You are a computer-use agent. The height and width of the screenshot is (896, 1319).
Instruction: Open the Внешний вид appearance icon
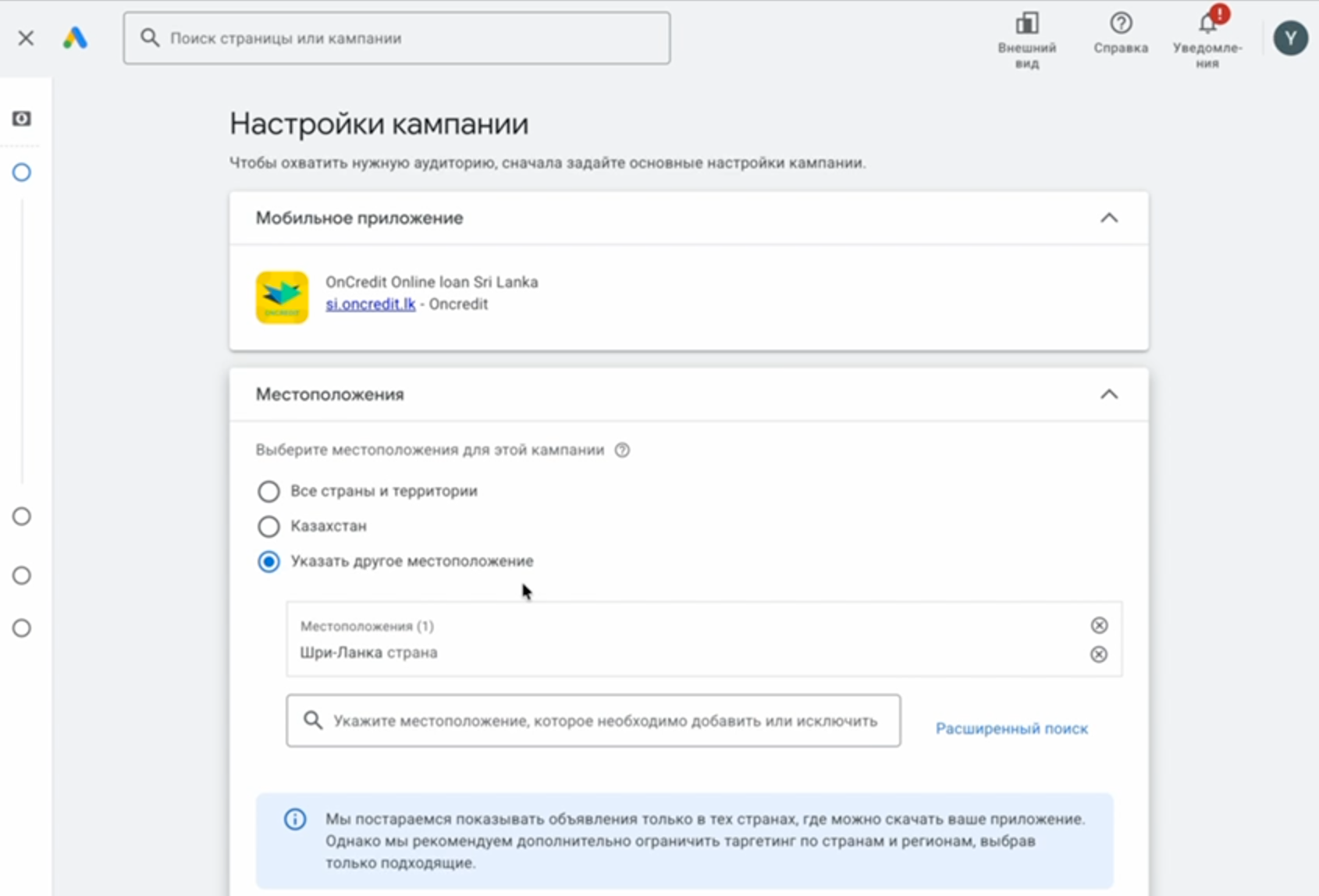coord(1026,23)
